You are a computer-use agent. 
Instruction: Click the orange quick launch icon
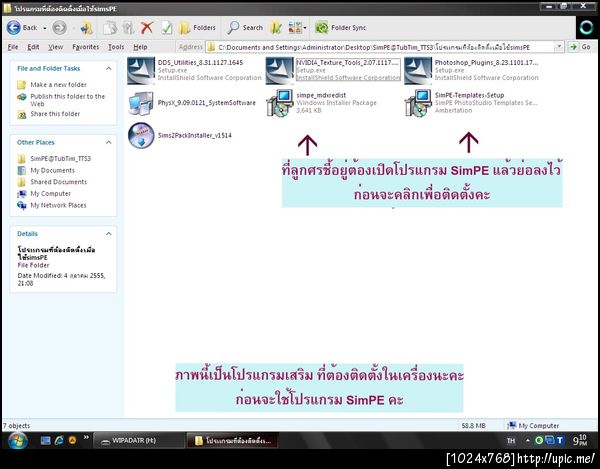(72, 441)
